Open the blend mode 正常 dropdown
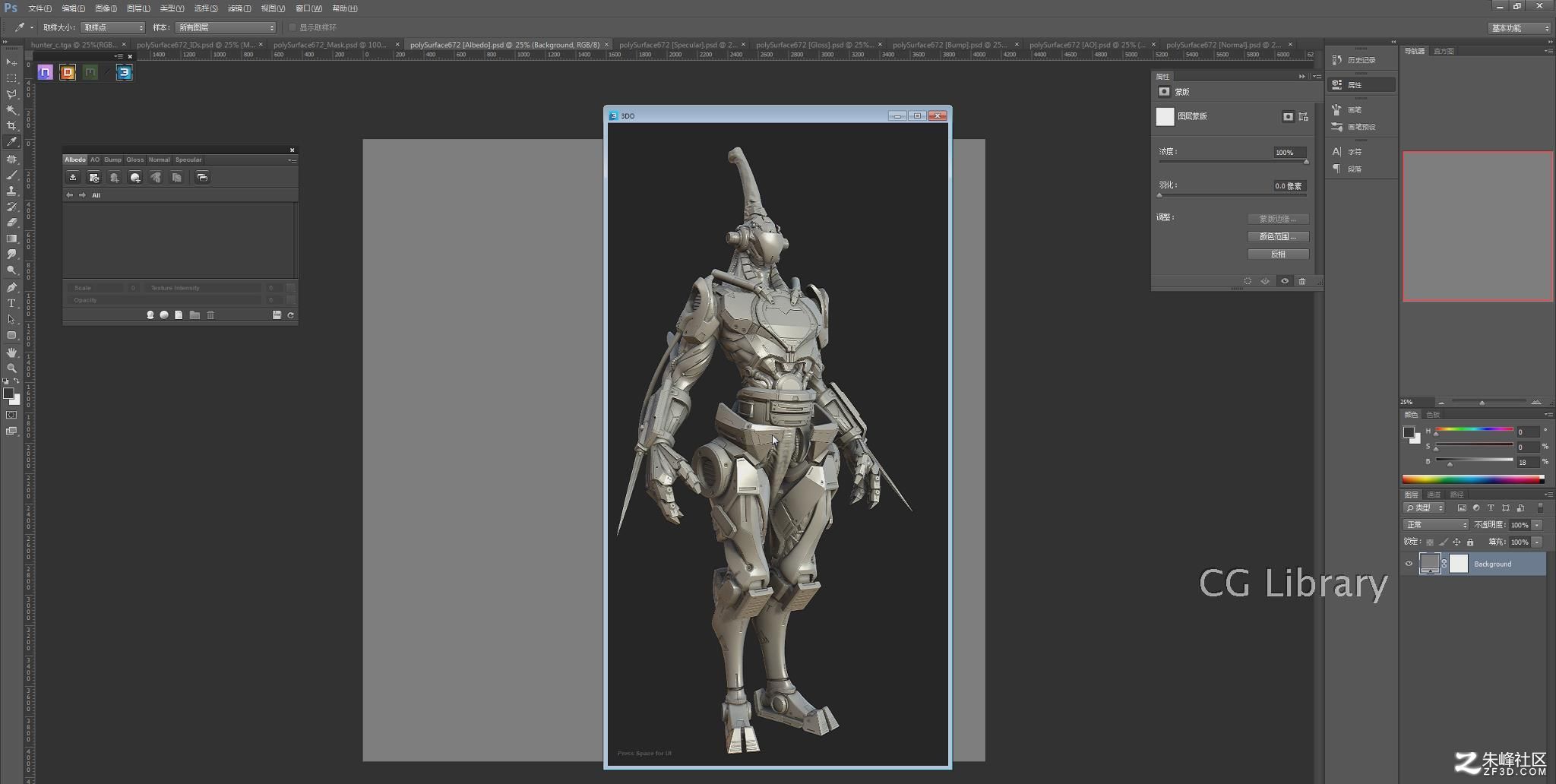Screen dimensions: 1556x784 pyautogui.click(x=1436, y=525)
